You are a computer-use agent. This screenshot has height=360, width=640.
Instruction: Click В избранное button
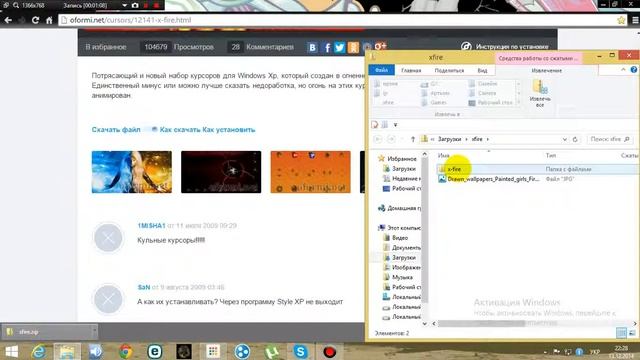[x=106, y=47]
